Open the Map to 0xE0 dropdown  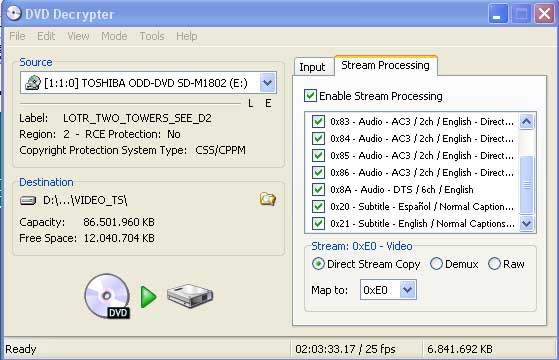[407, 290]
